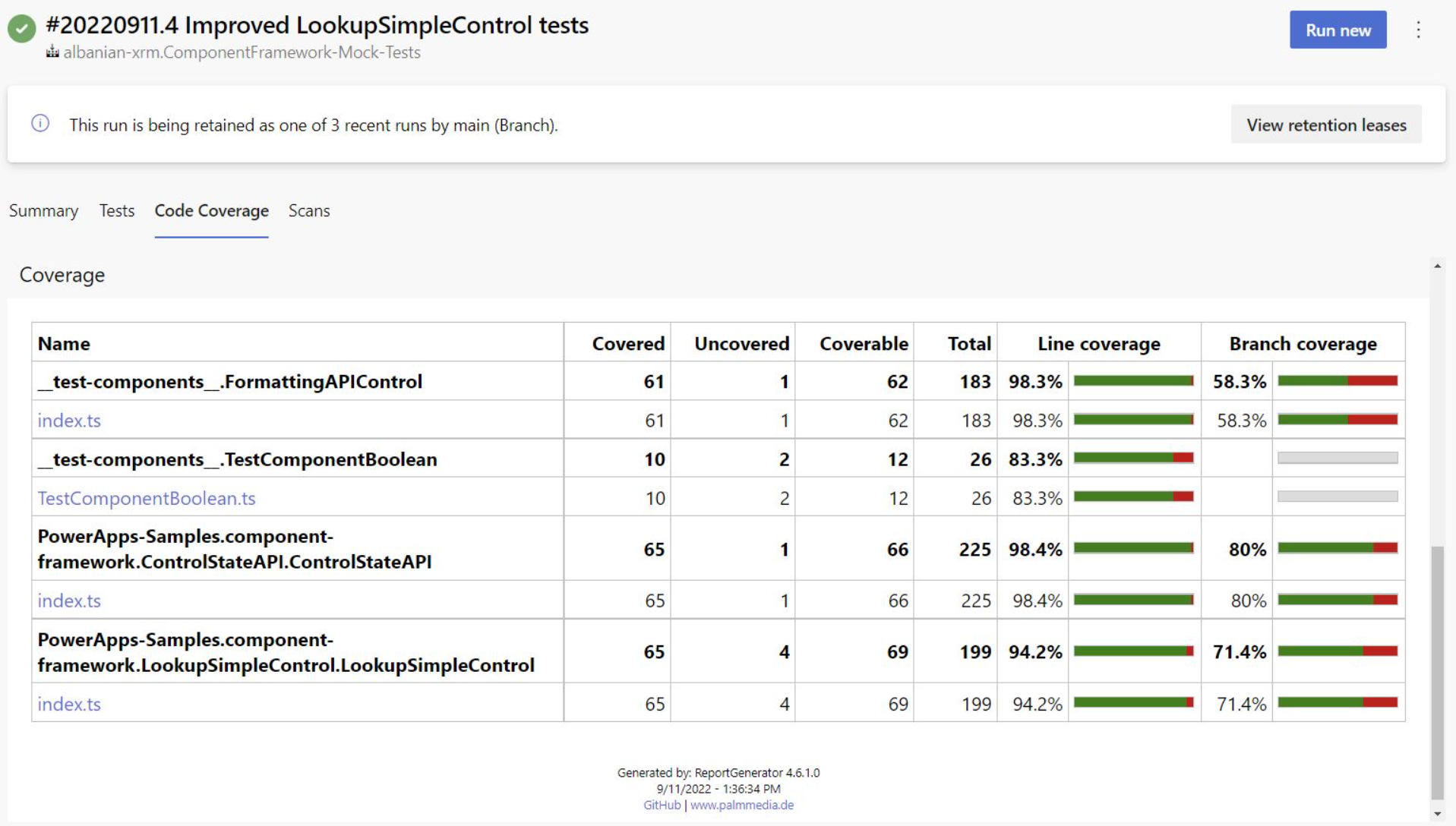Click scrollbar down arrow in coverage report

[x=1437, y=814]
